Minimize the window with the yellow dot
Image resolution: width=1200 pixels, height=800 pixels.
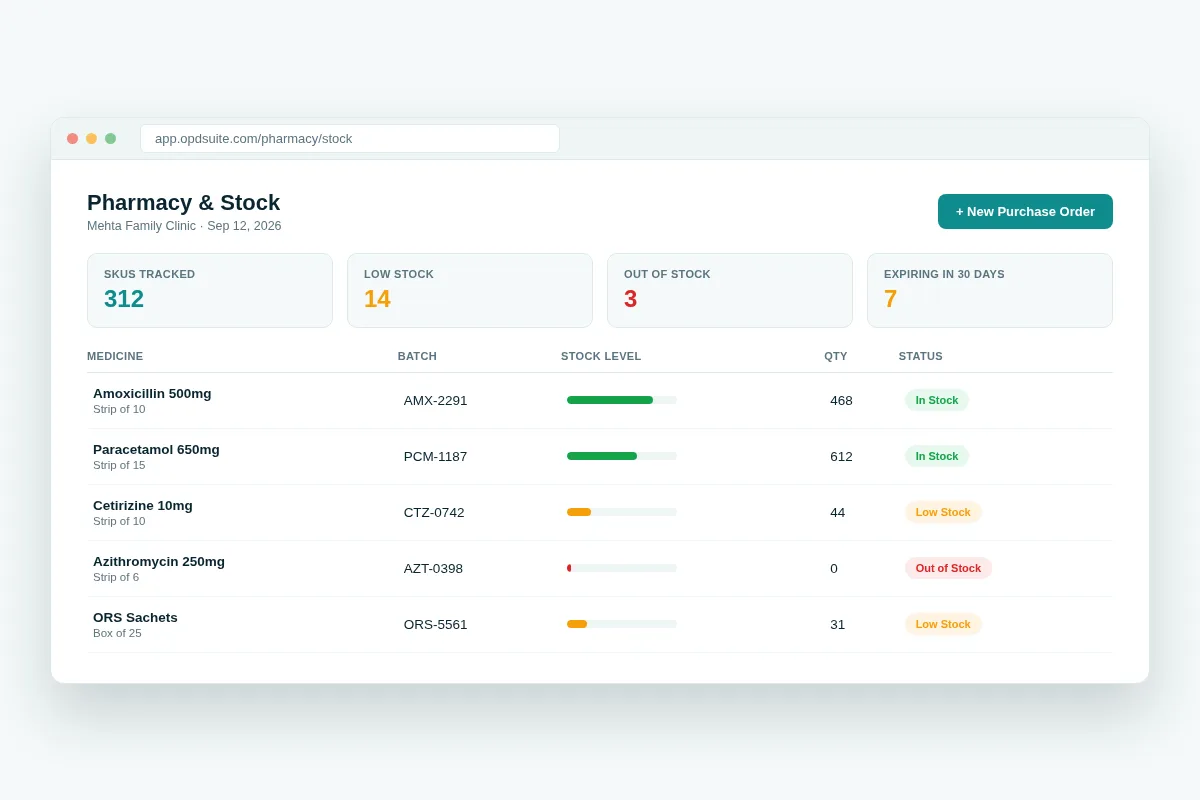point(92,138)
